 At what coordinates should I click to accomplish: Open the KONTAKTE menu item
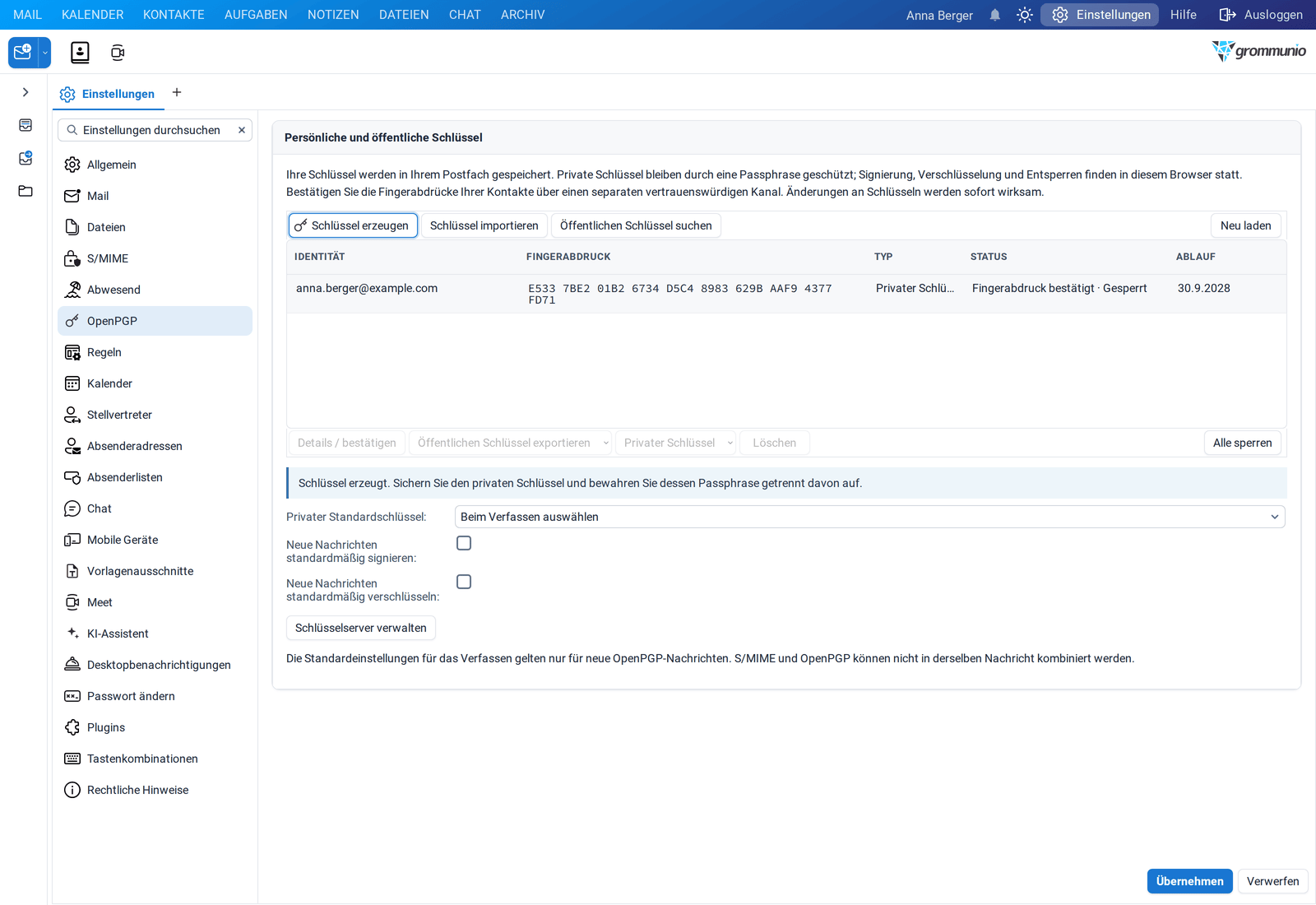click(x=174, y=15)
